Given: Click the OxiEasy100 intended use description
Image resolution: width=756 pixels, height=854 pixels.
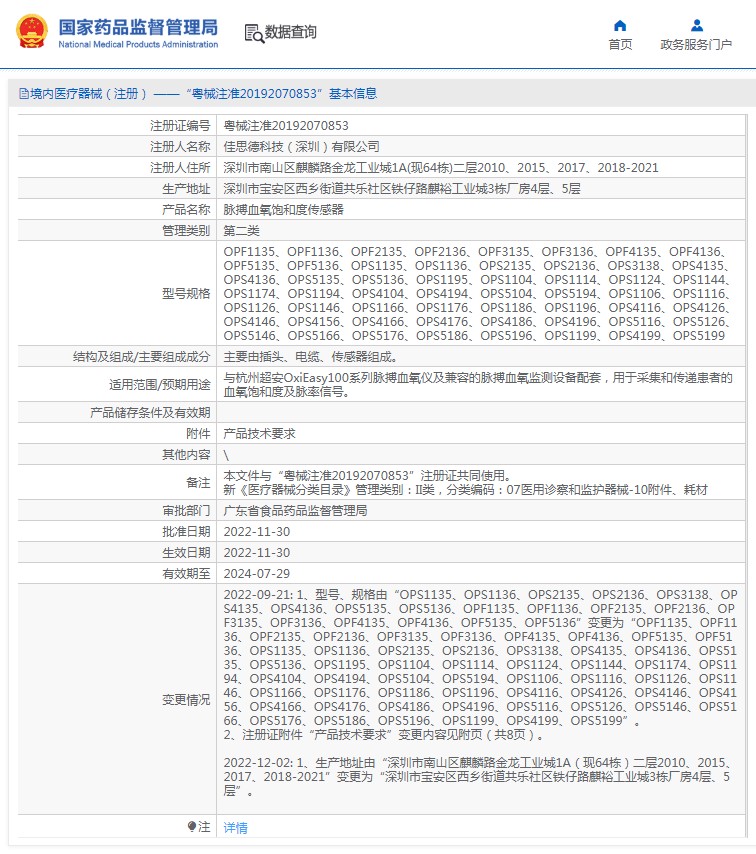Looking at the screenshot, I should (478, 385).
